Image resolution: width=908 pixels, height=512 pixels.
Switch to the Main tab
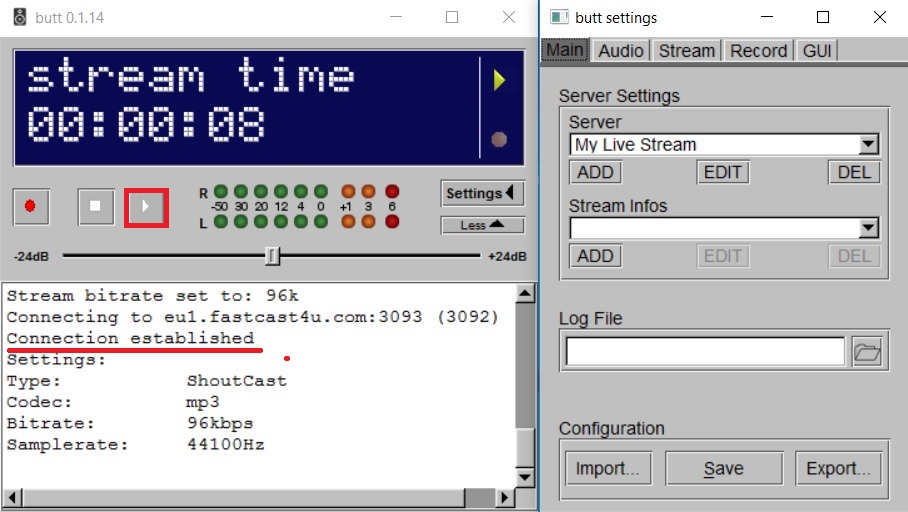point(565,50)
